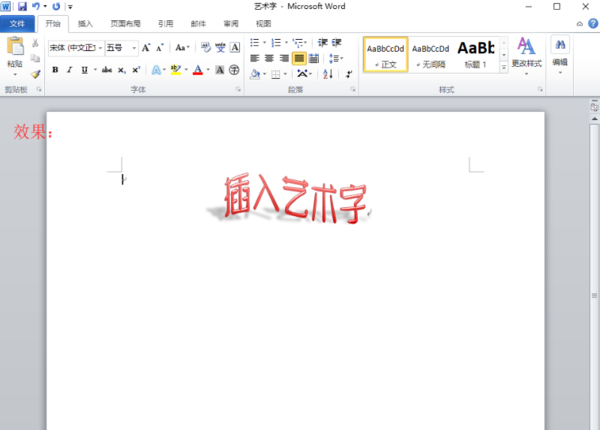Switch to View tab
The width and height of the screenshot is (600, 430).
coord(263,24)
